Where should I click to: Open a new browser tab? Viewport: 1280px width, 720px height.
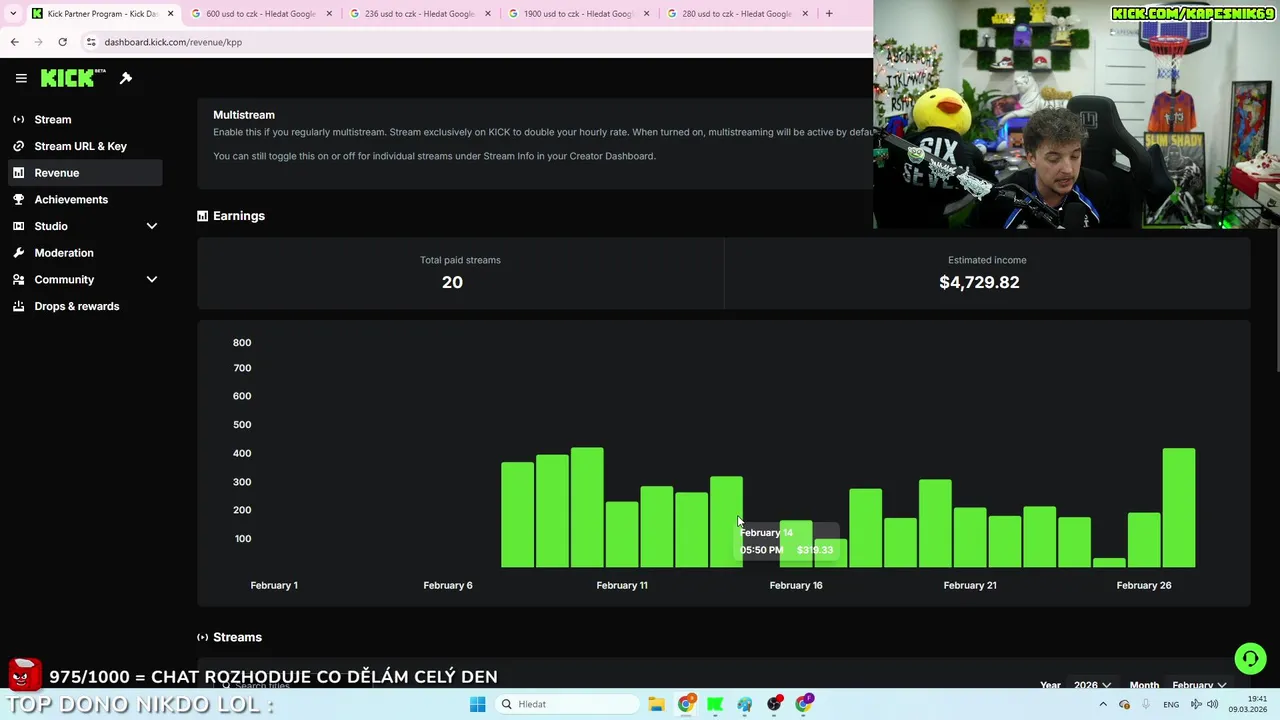(x=828, y=14)
